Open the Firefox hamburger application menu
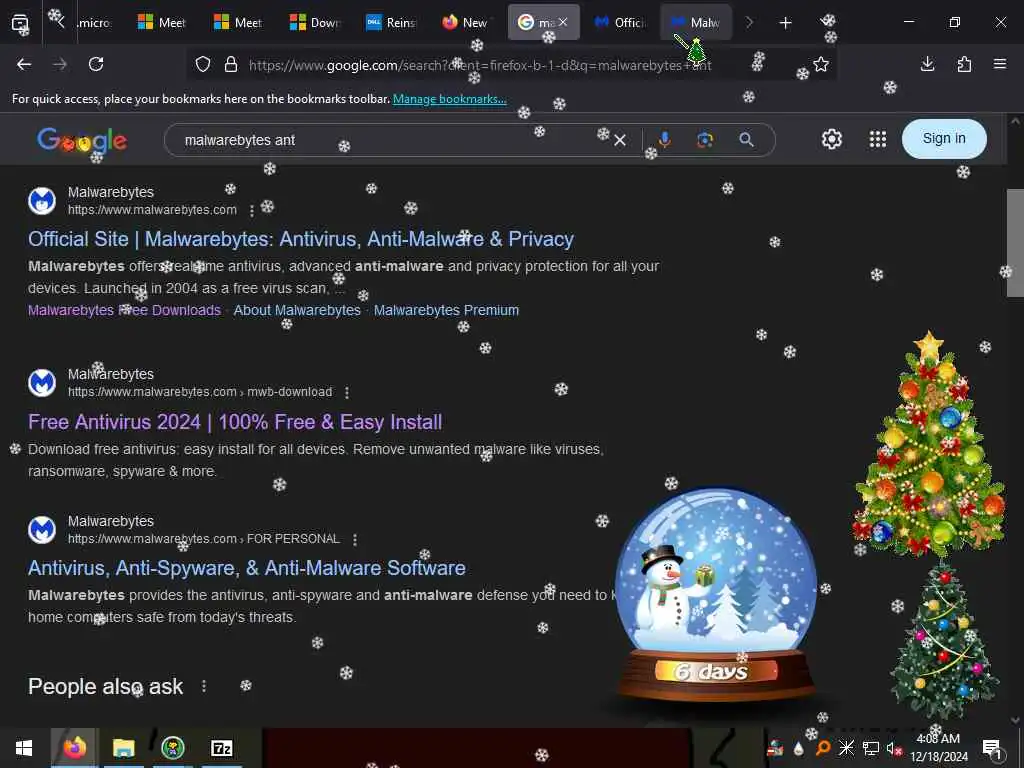 [x=1000, y=64]
